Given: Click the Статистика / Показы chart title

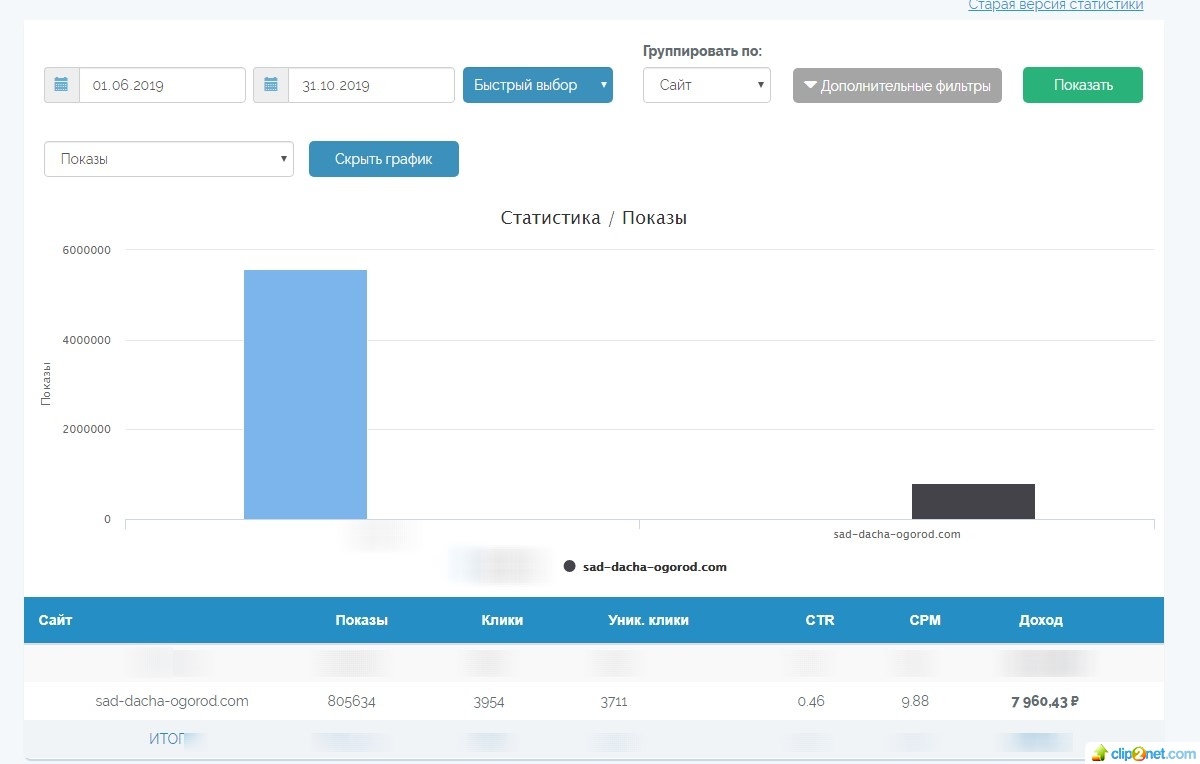Looking at the screenshot, I should [593, 218].
